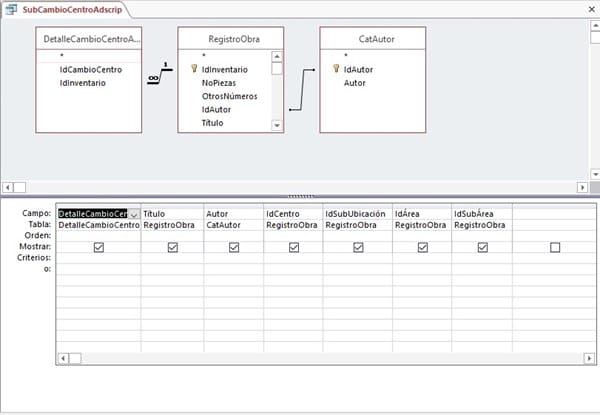This screenshot has height=415, width=600.
Task: Click the Campo row label
Action: [36, 213]
